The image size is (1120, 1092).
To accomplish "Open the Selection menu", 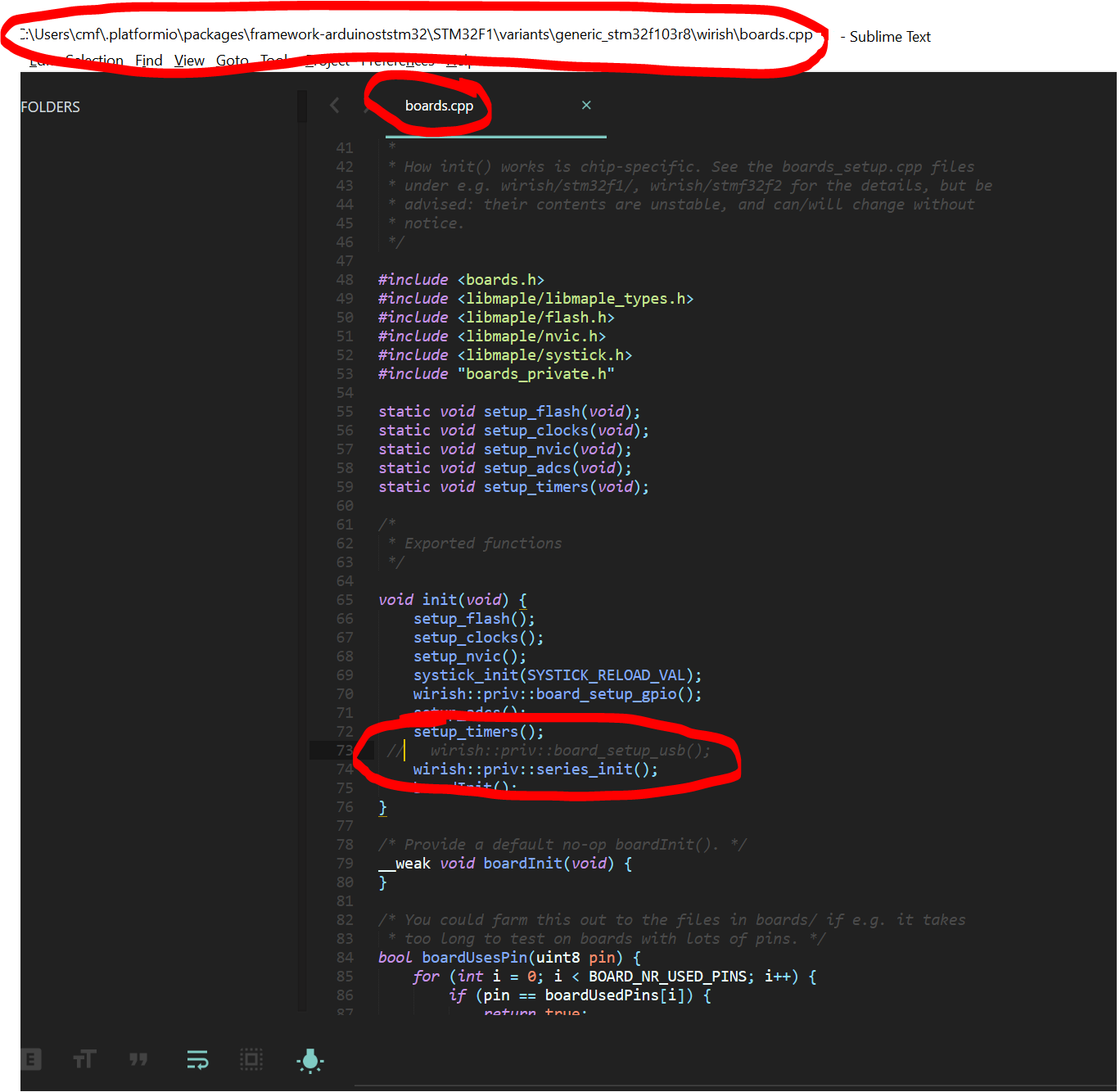I will (x=94, y=61).
